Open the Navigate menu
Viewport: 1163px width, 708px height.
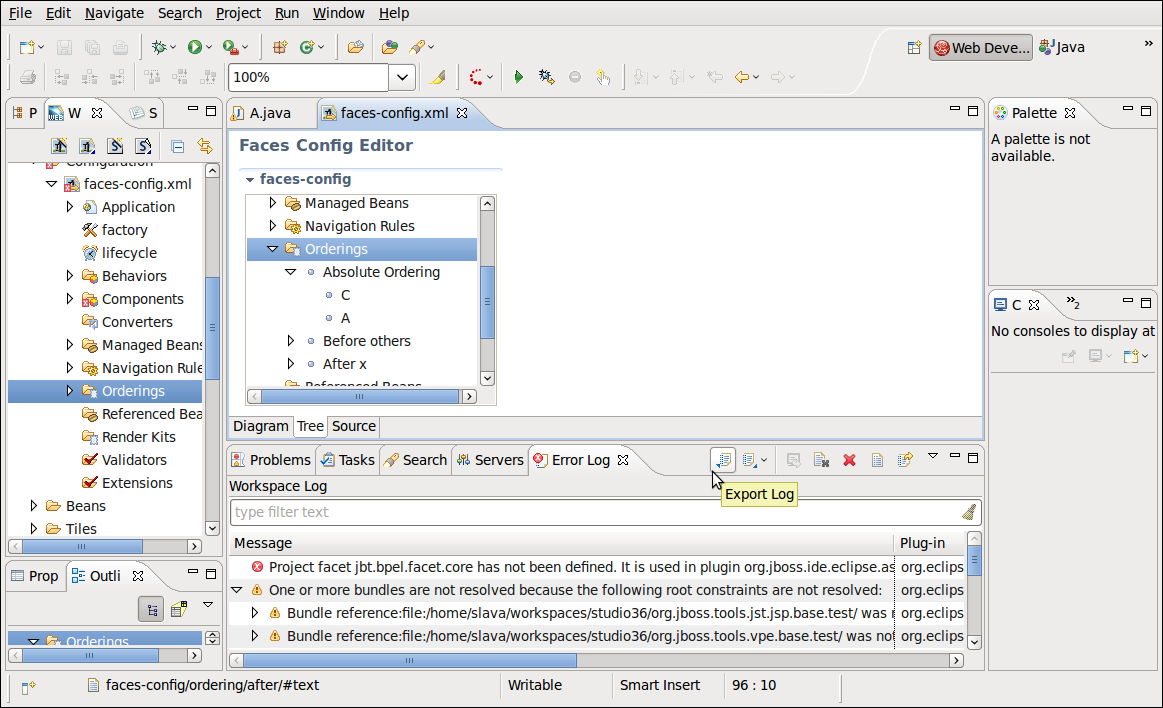click(114, 13)
